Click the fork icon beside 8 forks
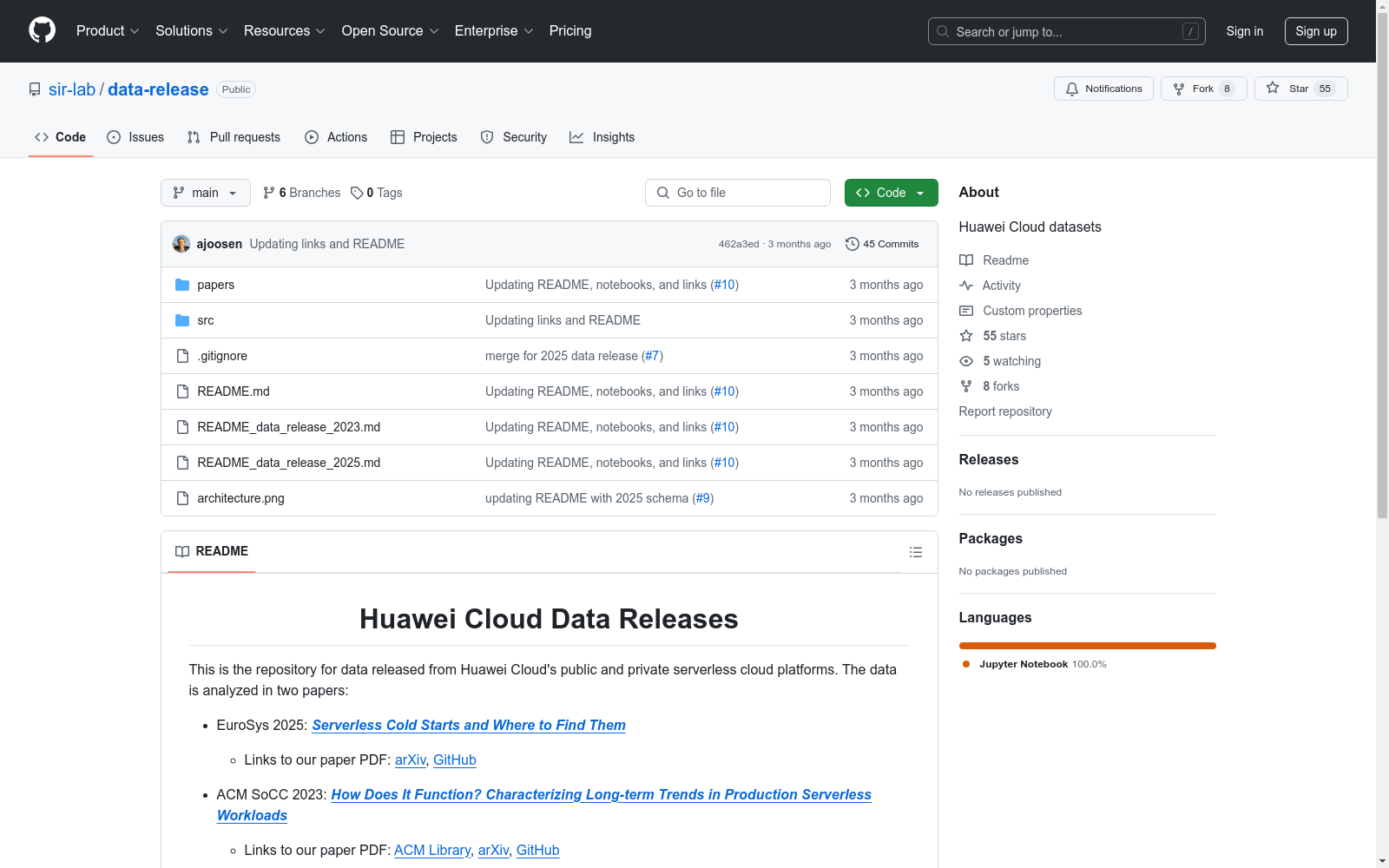Viewport: 1389px width, 868px height. point(966,386)
